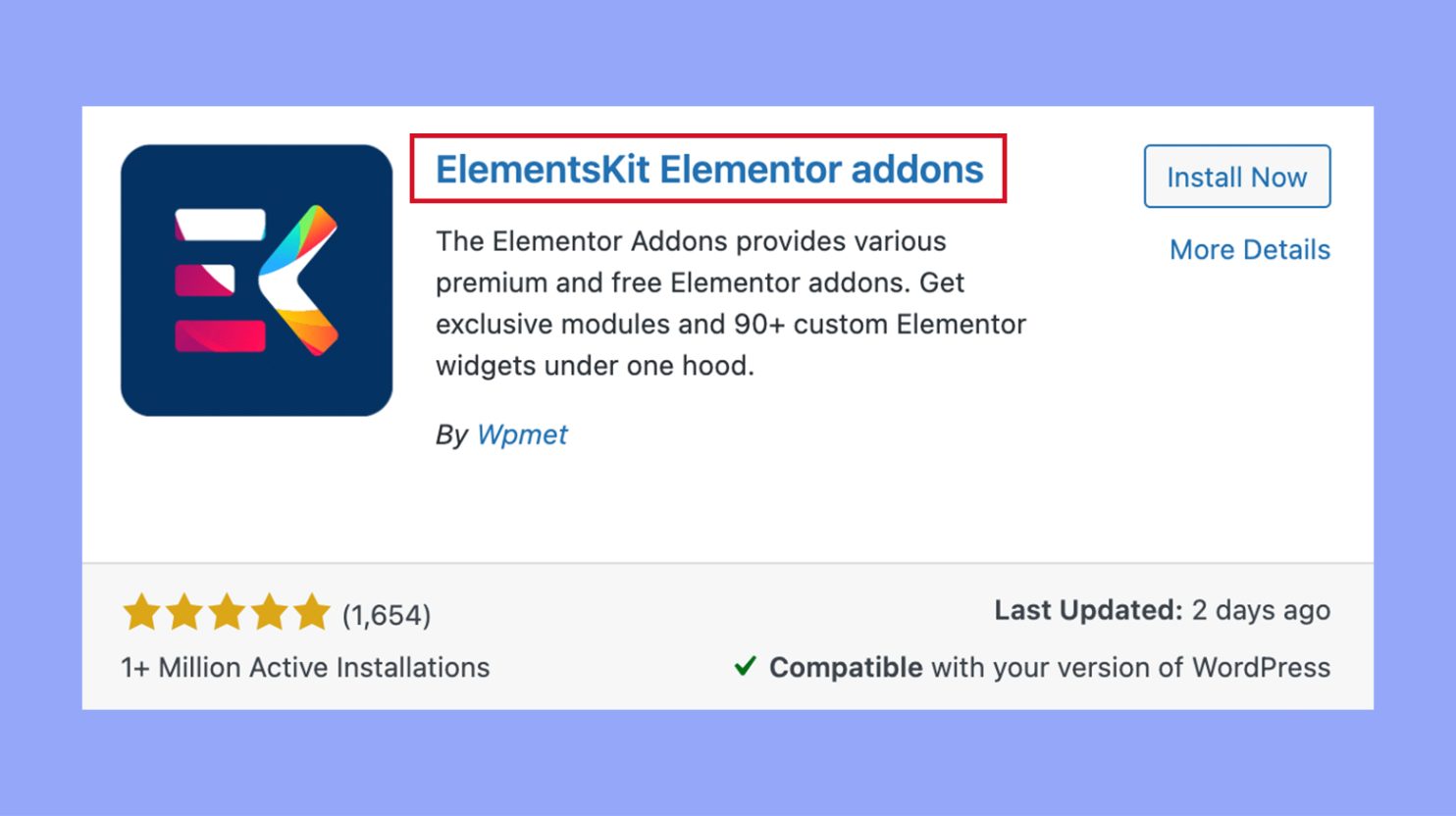Click the 1+ Million Active Installations text
Screen dimensions: 1456x816
[305, 668]
